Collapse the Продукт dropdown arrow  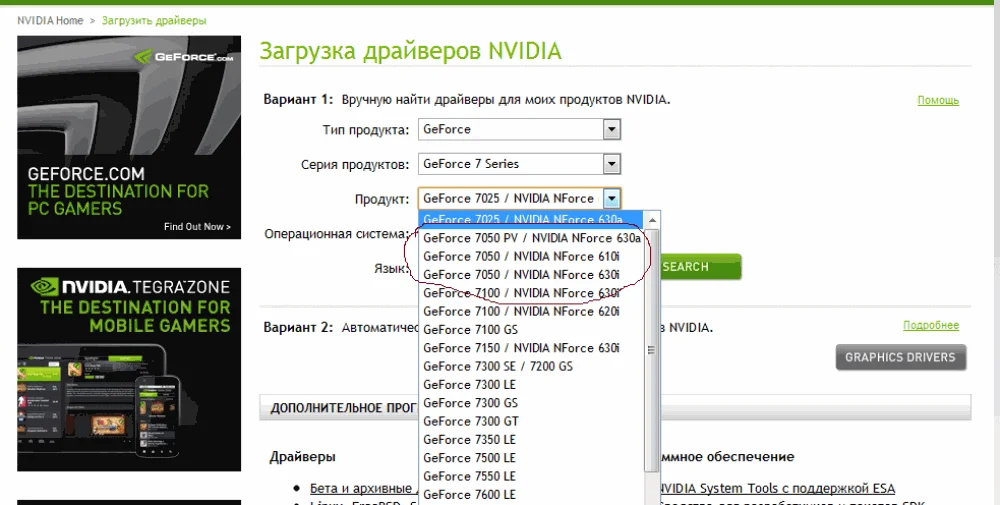pyautogui.click(x=611, y=198)
